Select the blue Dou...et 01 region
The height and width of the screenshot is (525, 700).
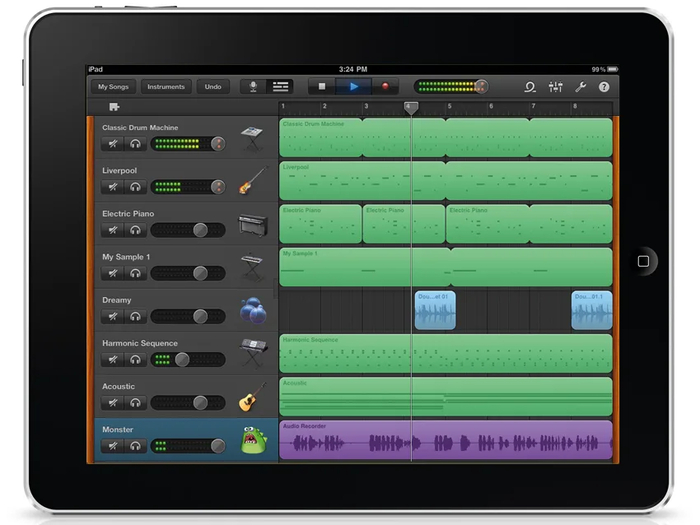click(435, 310)
